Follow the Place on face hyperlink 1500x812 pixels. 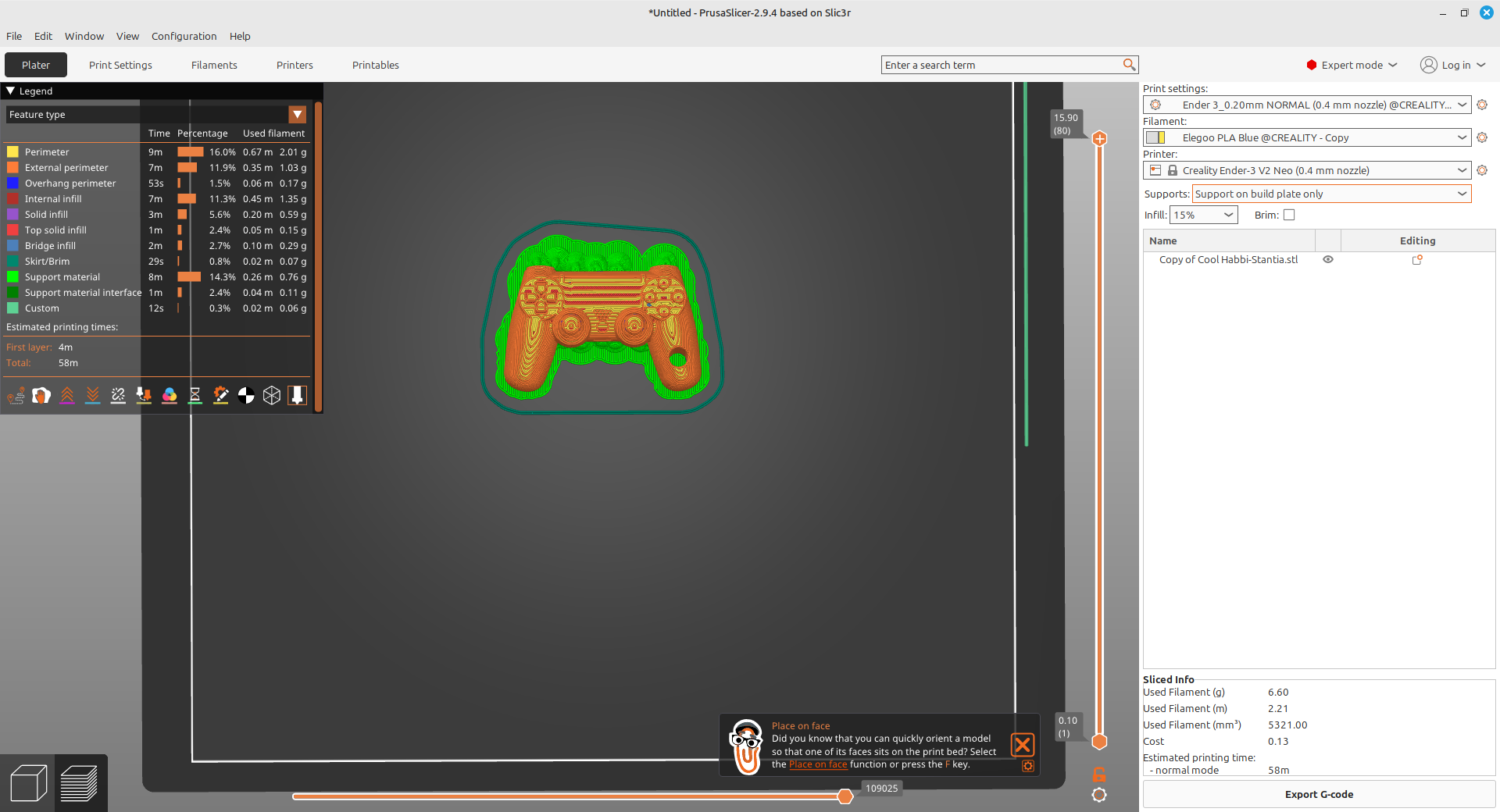[x=818, y=764]
